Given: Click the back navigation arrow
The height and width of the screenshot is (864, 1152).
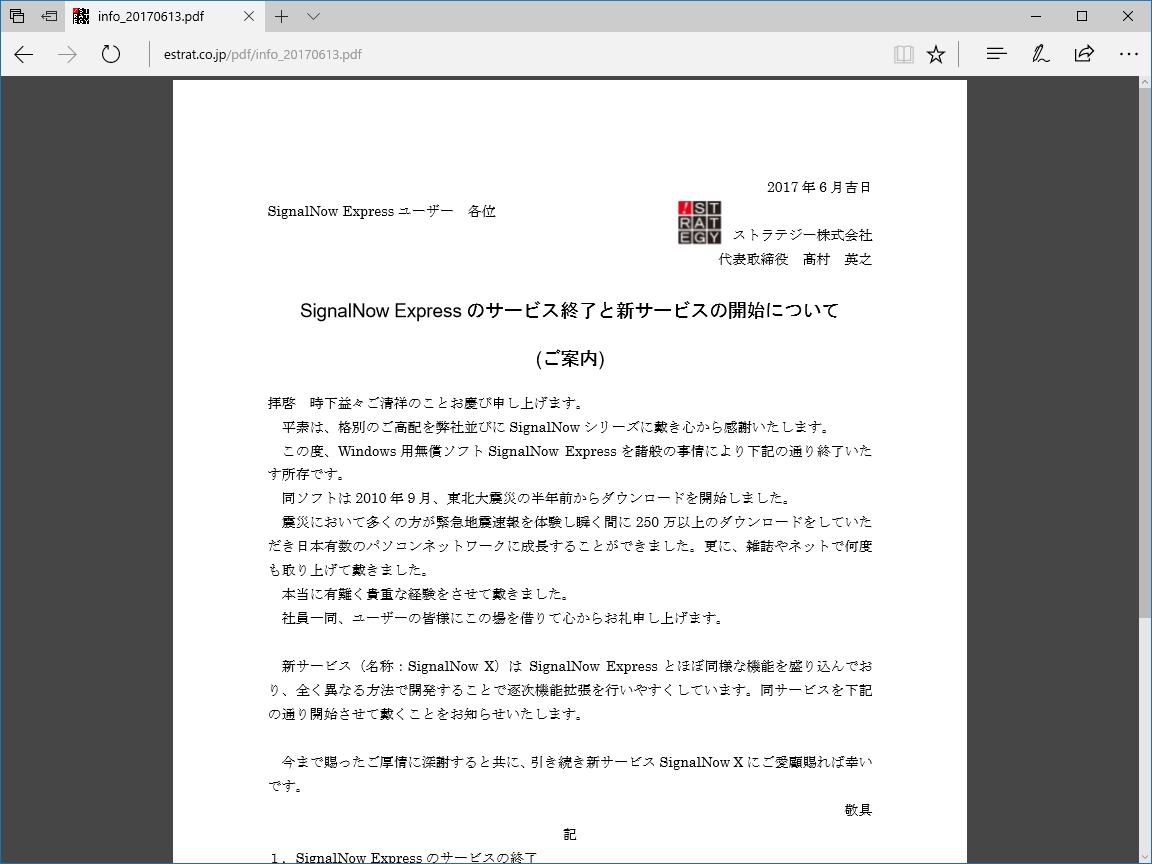Looking at the screenshot, I should (x=23, y=55).
